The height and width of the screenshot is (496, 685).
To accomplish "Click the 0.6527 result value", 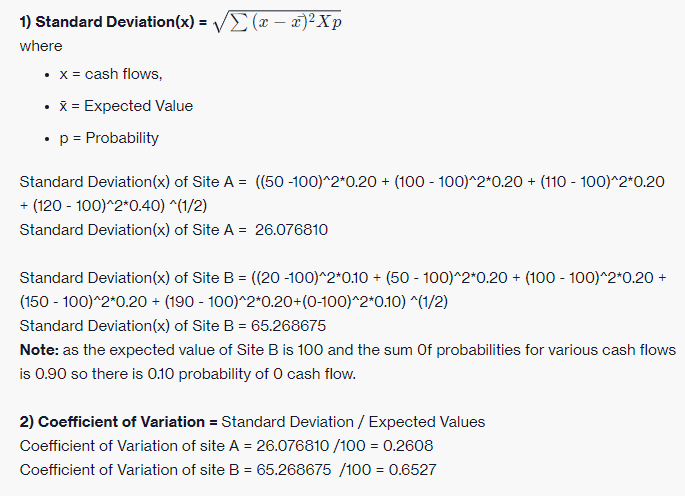I will tap(412, 470).
